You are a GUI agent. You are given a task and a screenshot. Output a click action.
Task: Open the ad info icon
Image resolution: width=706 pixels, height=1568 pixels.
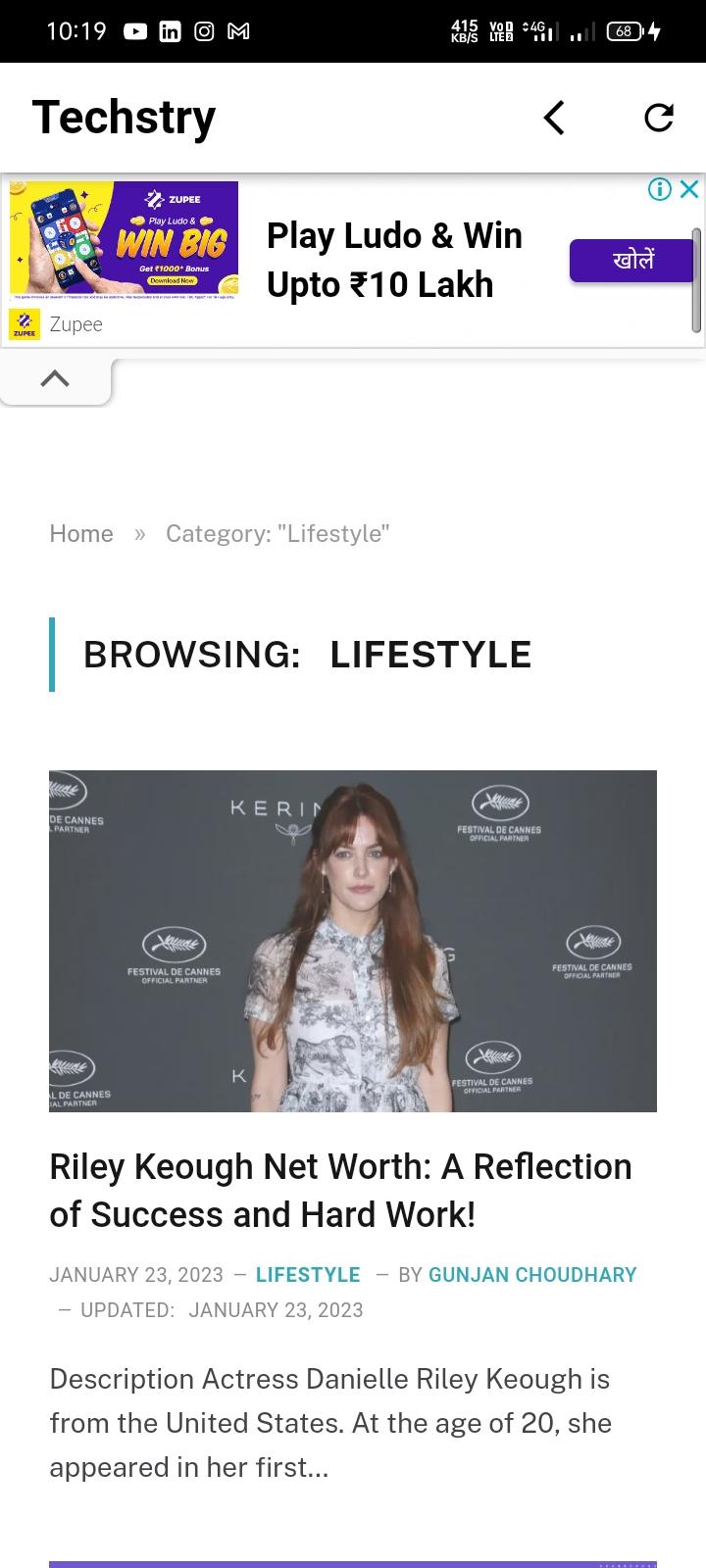pyautogui.click(x=660, y=189)
